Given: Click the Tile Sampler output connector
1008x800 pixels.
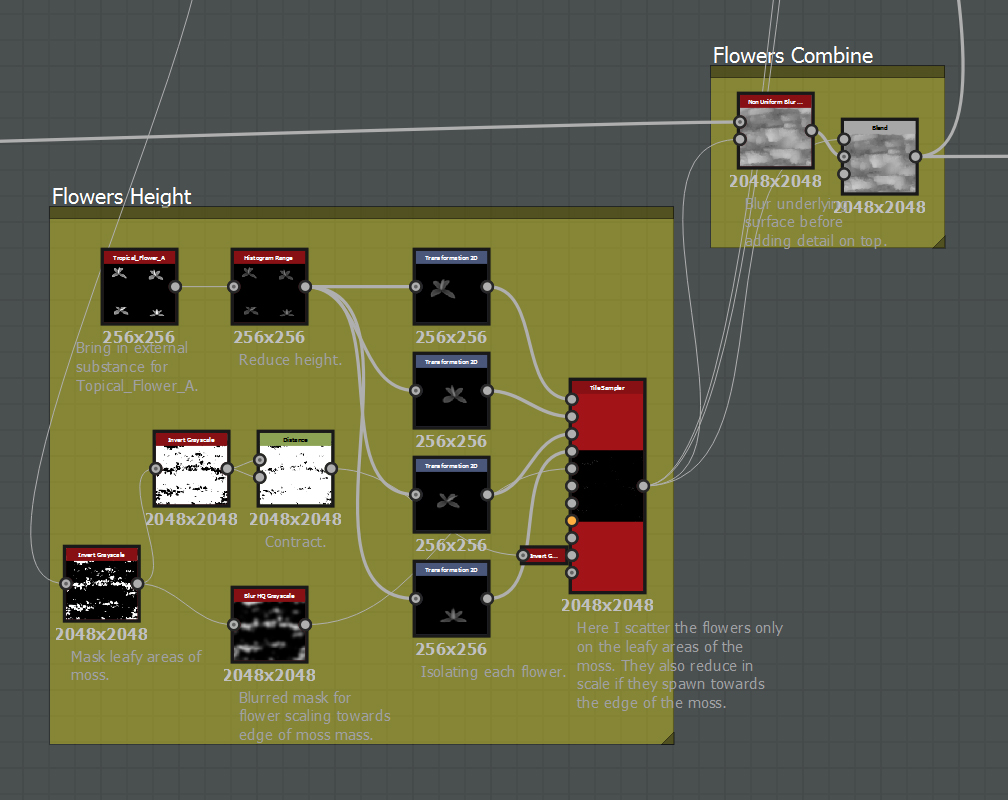Looking at the screenshot, I should [643, 486].
